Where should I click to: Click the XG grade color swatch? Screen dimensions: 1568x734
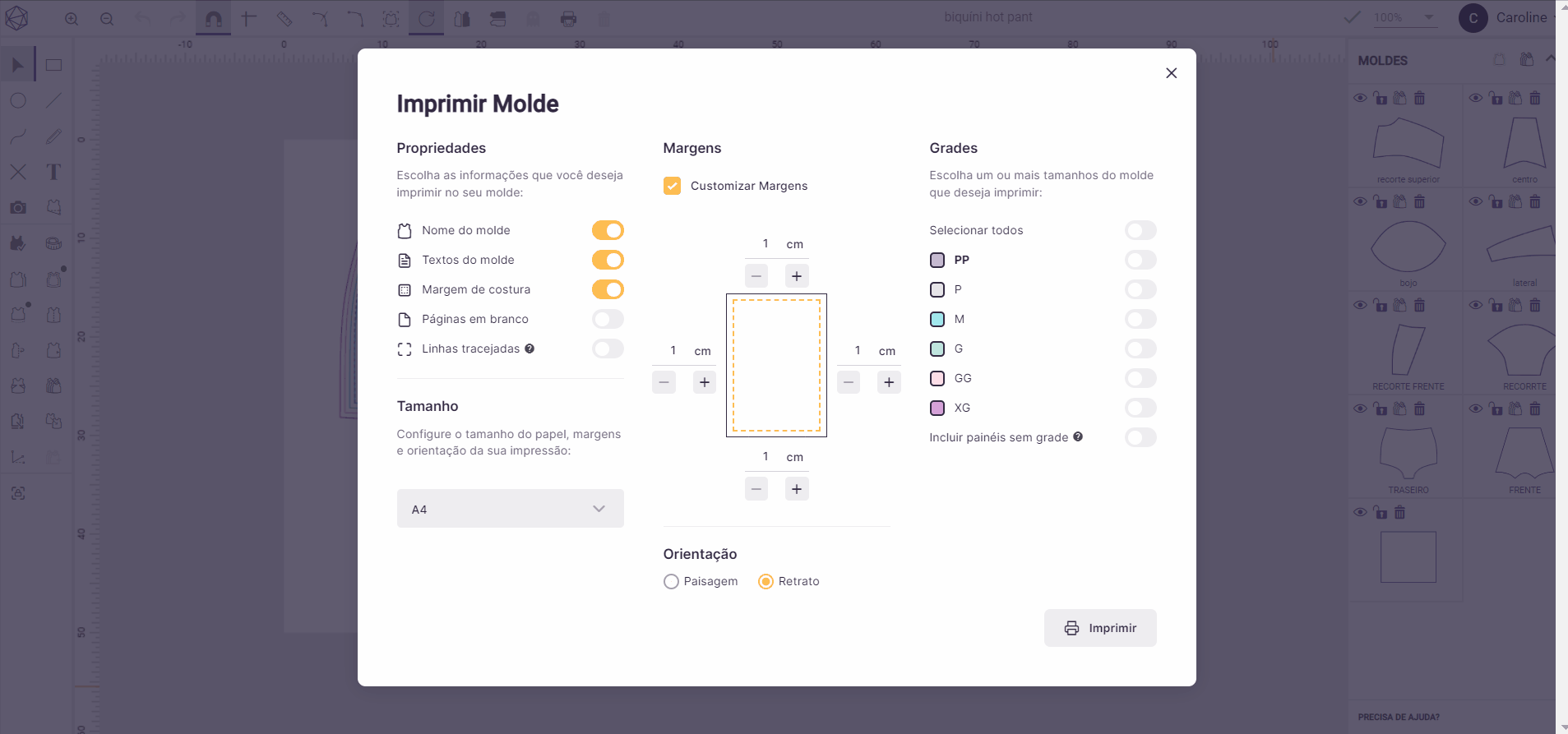[x=937, y=409]
